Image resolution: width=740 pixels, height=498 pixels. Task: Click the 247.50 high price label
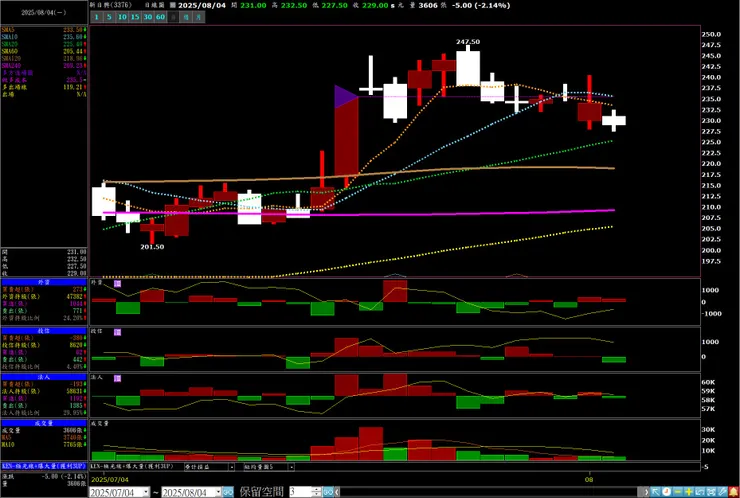click(468, 42)
